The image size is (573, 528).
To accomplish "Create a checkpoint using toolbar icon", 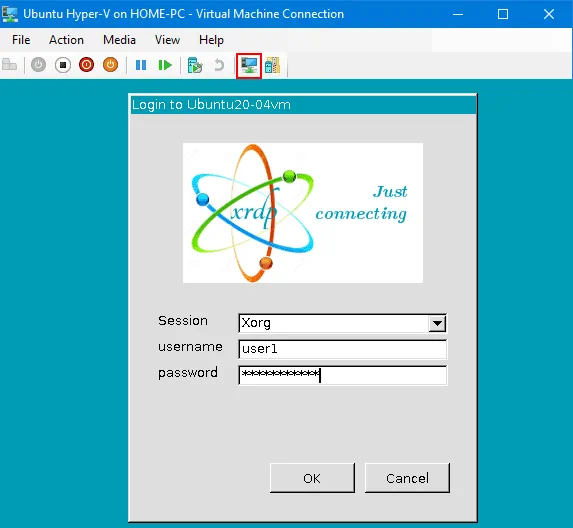I will (x=195, y=65).
